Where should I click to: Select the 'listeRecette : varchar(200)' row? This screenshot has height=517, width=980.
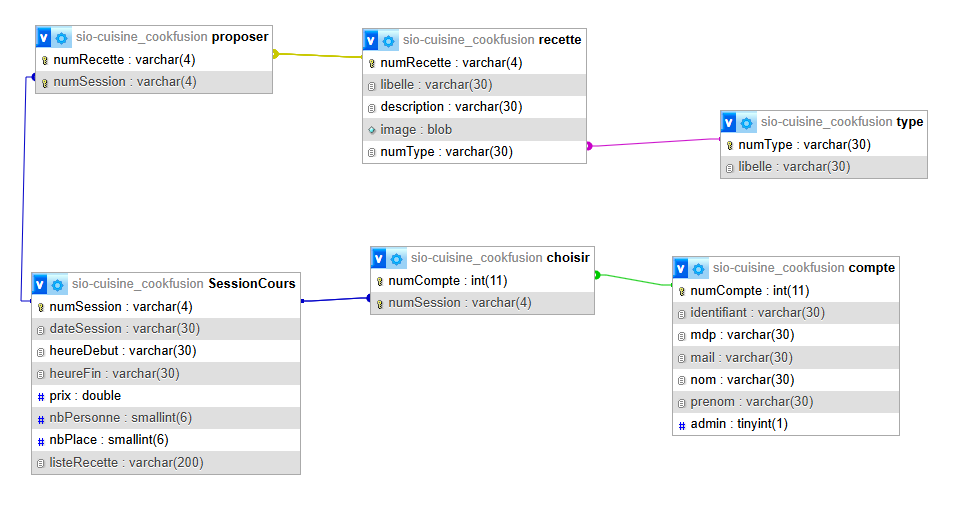point(166,463)
